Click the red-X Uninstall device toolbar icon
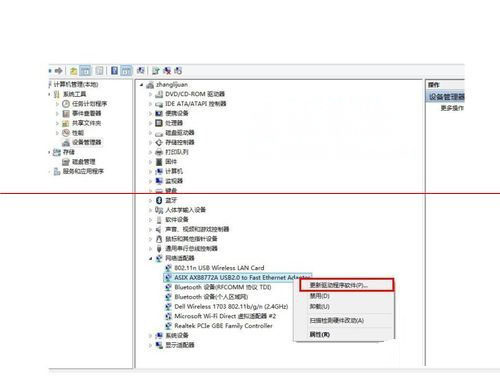The image size is (500, 386). [x=167, y=71]
